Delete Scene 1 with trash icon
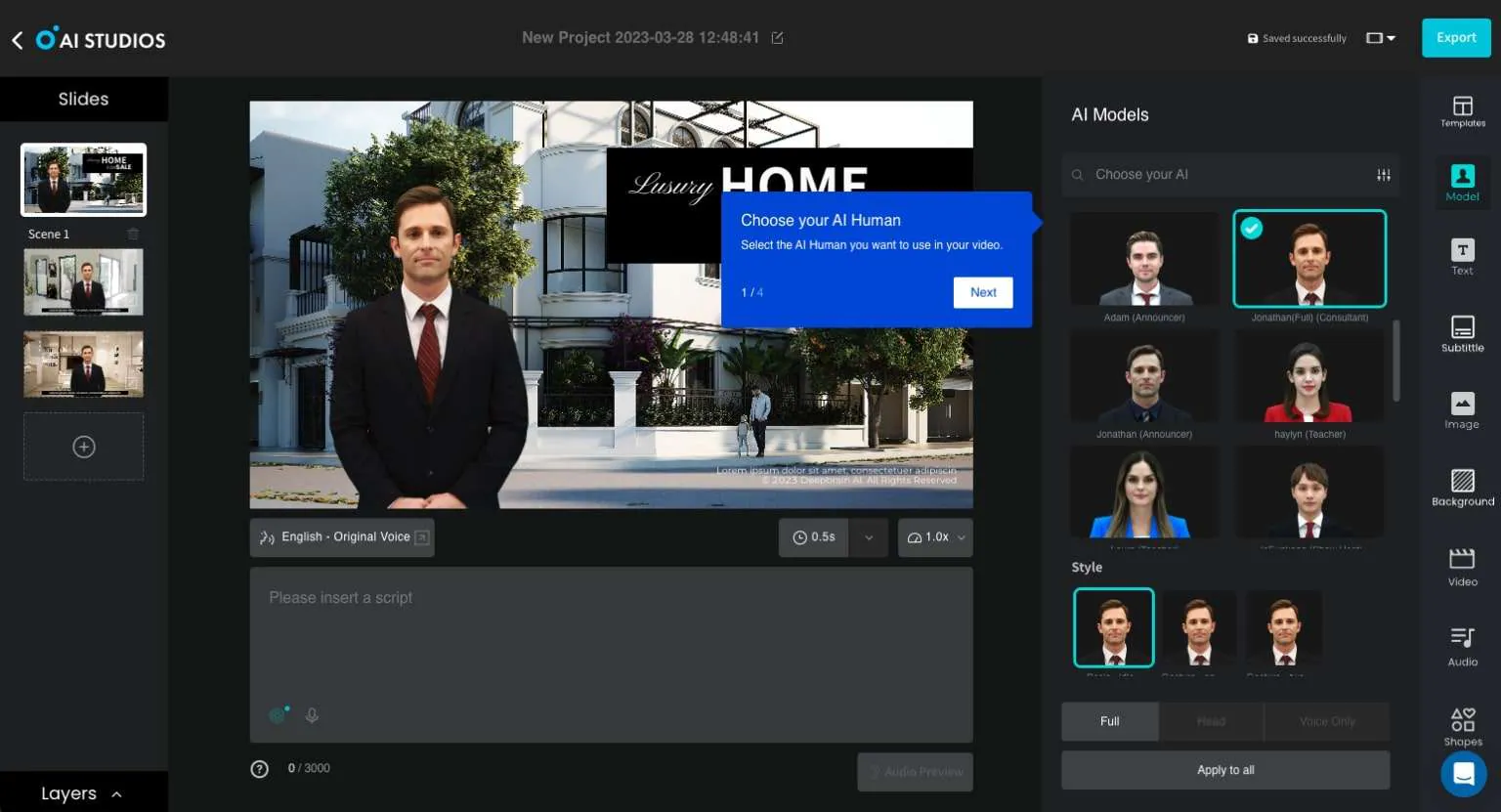Viewport: 1501px width, 812px height. [133, 234]
